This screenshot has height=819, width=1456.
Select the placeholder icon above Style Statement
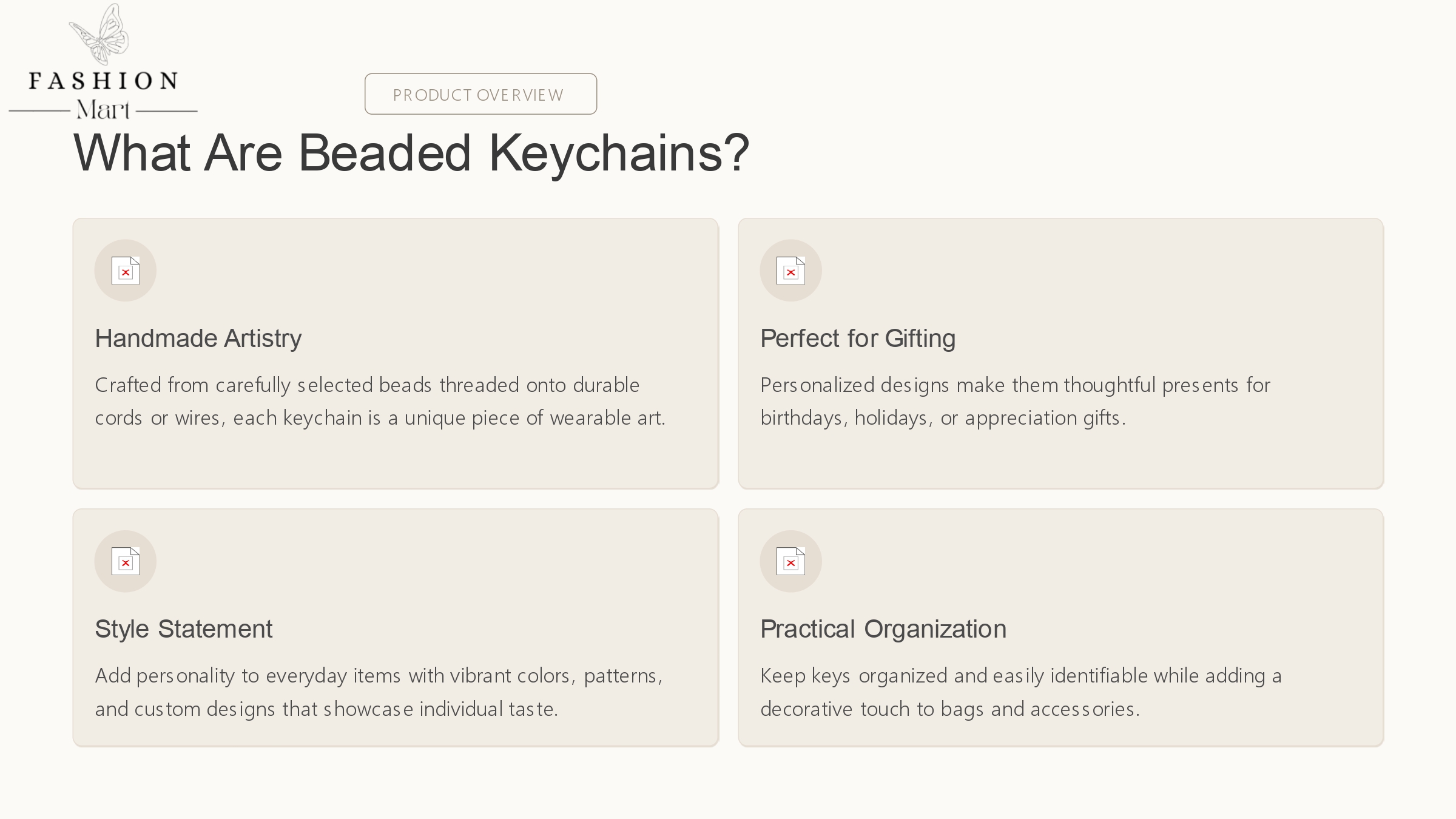(126, 561)
